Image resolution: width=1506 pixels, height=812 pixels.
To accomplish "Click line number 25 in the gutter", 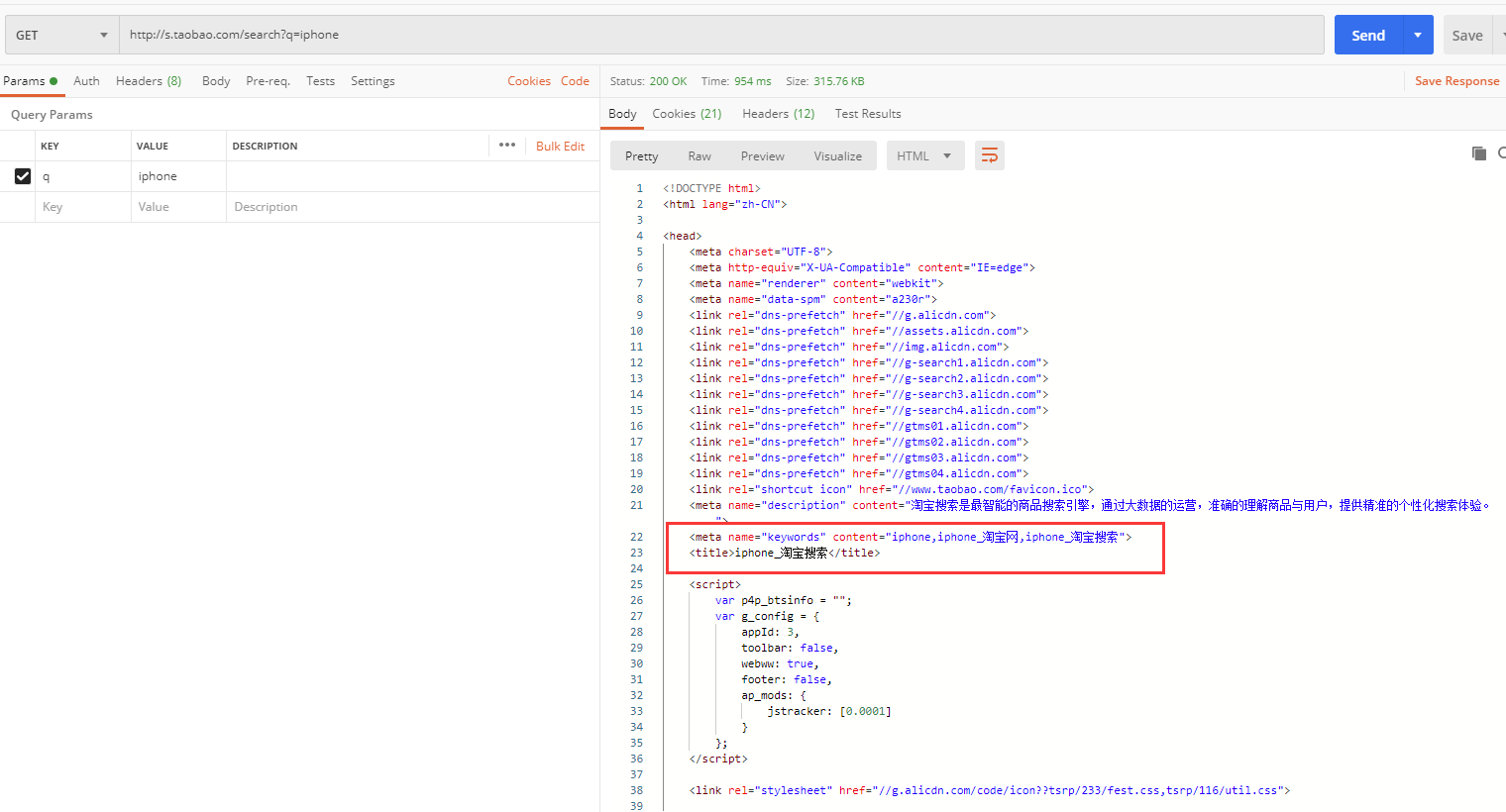I will [x=636, y=584].
